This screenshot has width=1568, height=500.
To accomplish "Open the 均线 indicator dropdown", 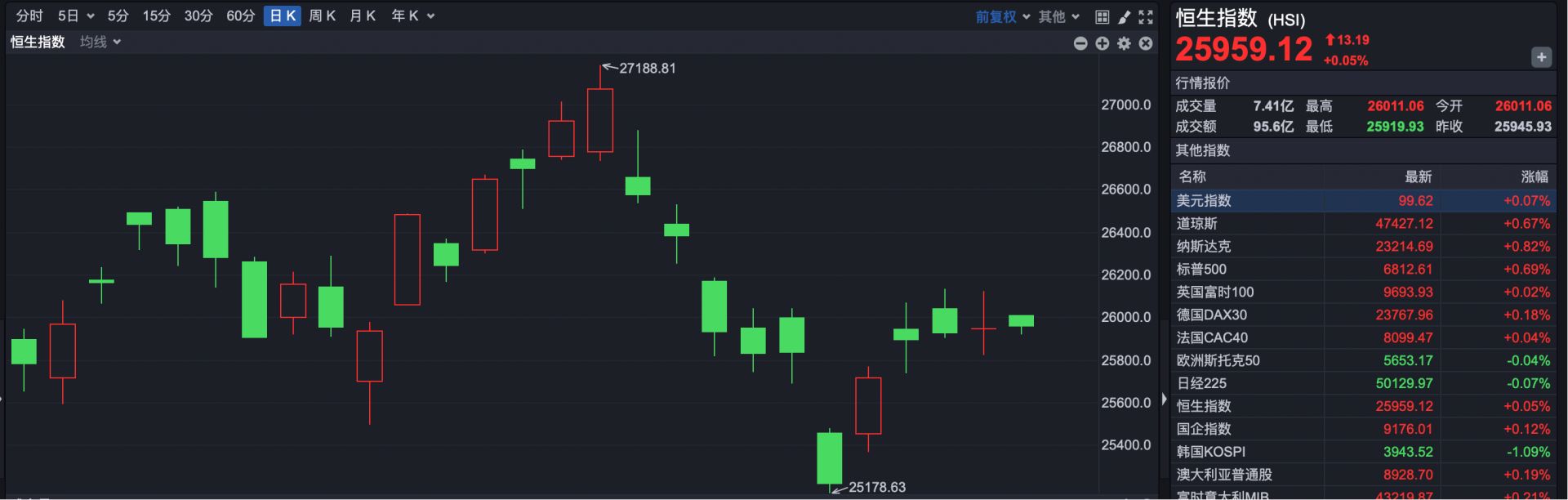I will (100, 42).
